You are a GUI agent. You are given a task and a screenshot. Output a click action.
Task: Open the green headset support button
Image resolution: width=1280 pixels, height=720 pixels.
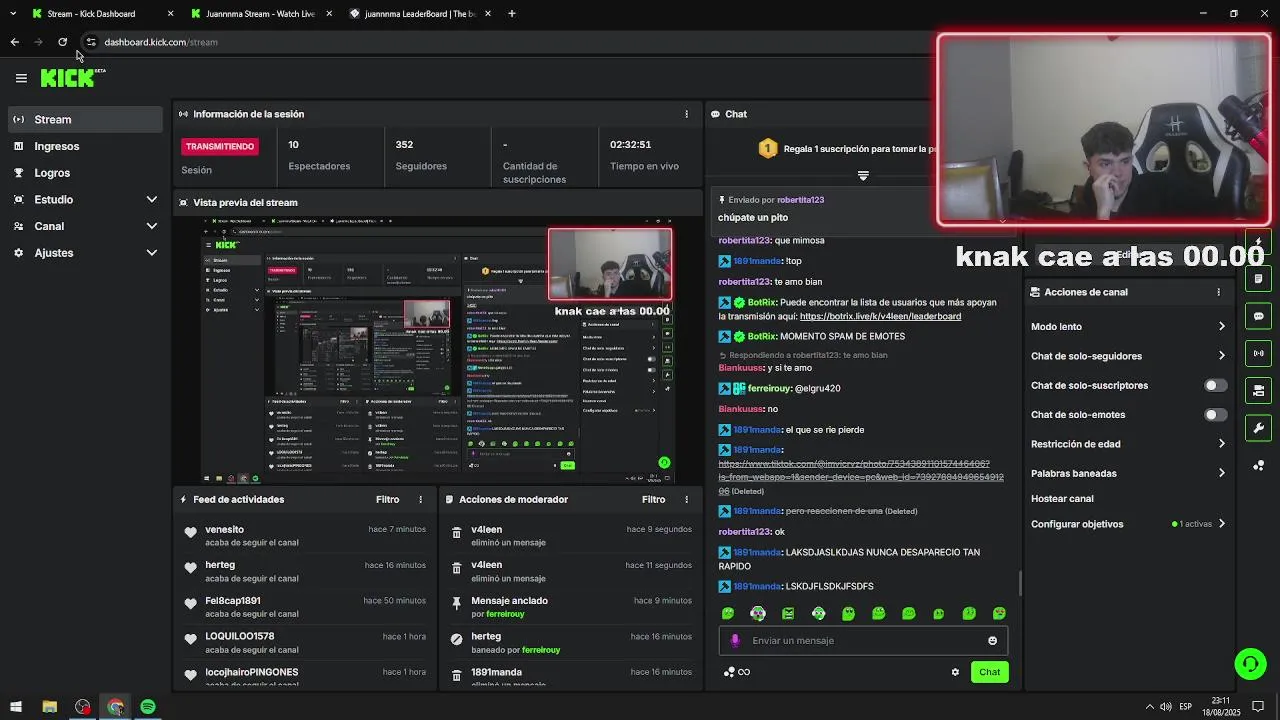click(1249, 663)
